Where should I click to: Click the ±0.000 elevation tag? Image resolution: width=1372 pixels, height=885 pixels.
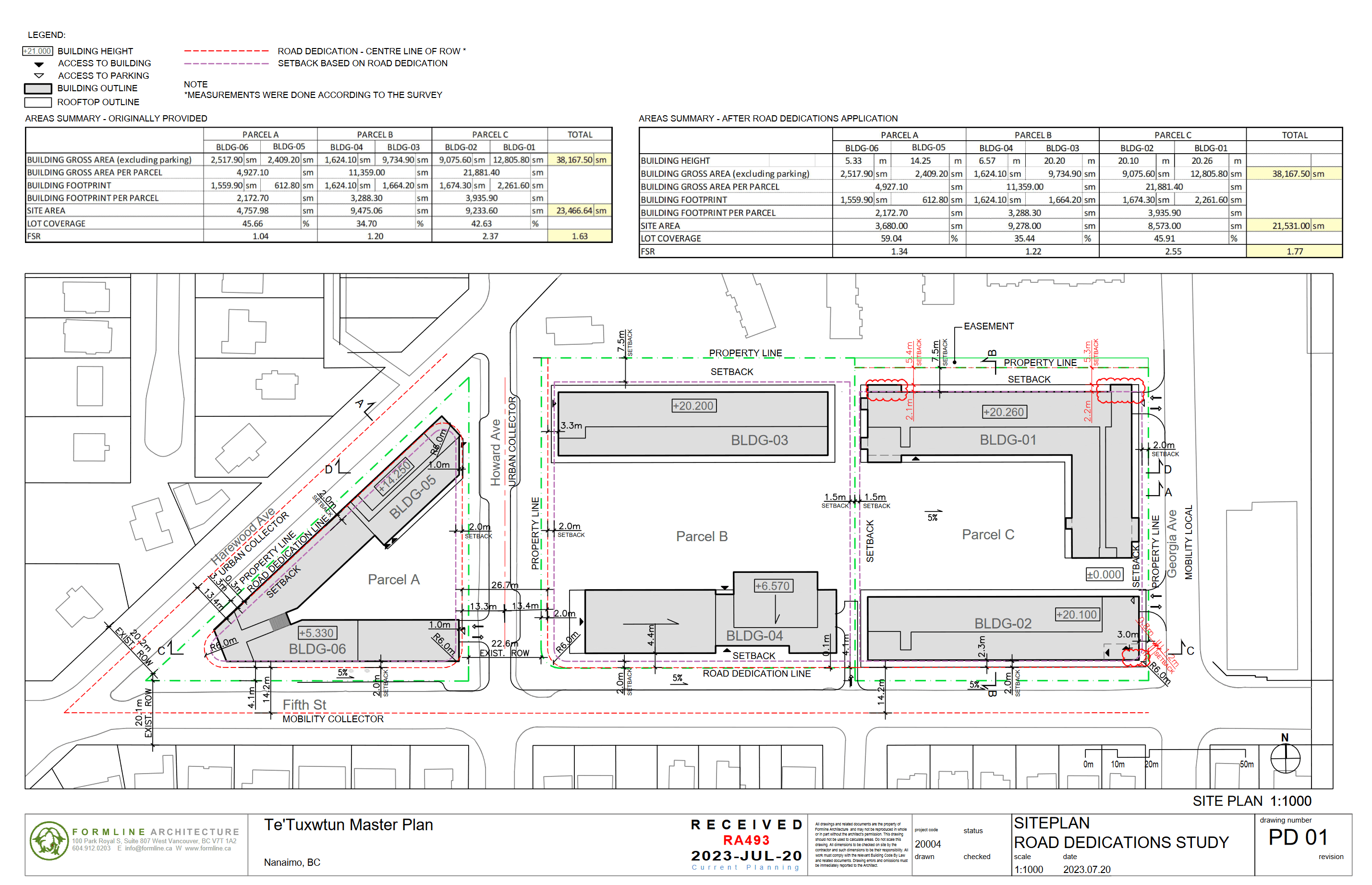coord(1104,574)
